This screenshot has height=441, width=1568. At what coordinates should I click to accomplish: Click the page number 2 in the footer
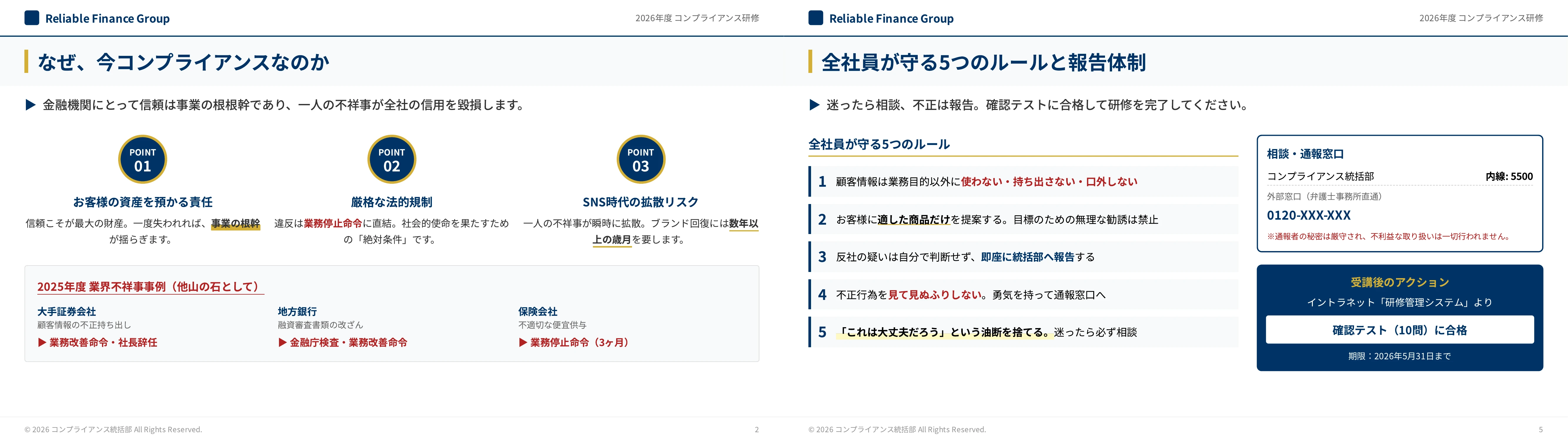point(757,430)
